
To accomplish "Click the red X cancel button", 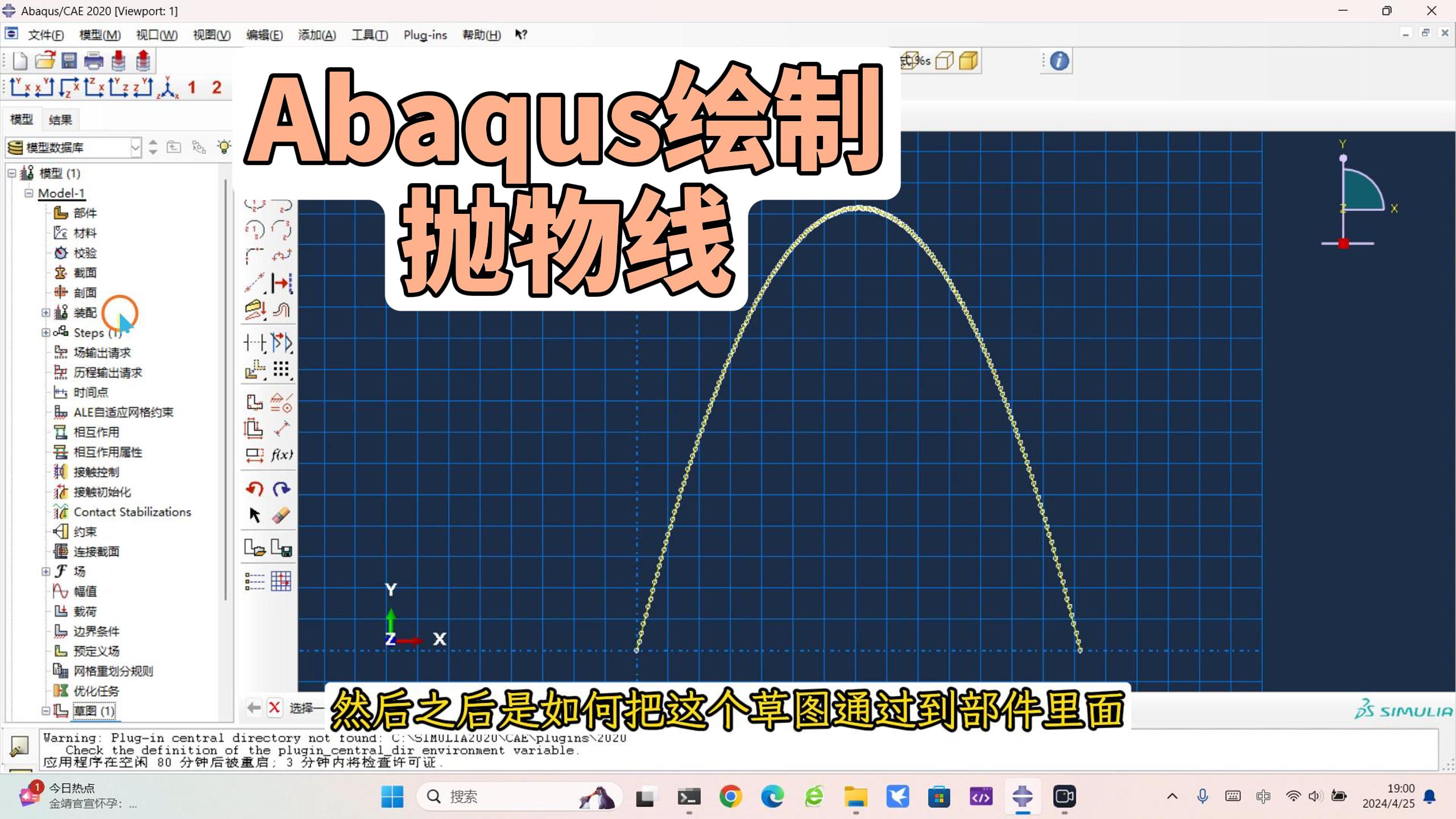I will tap(274, 708).
